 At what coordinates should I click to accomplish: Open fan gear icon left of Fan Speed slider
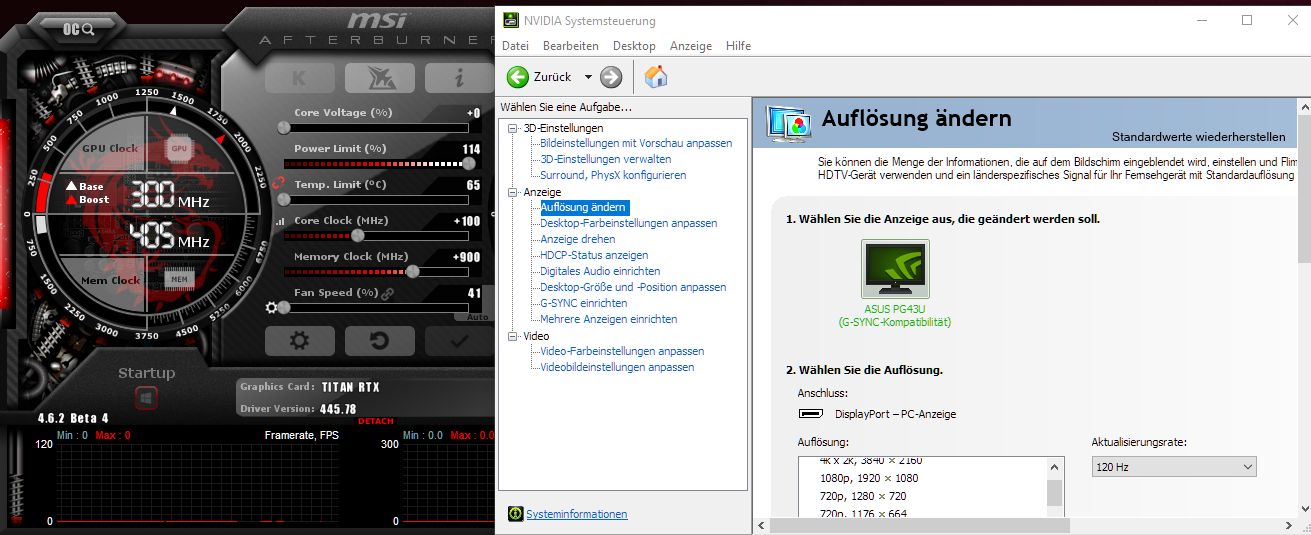pyautogui.click(x=271, y=307)
